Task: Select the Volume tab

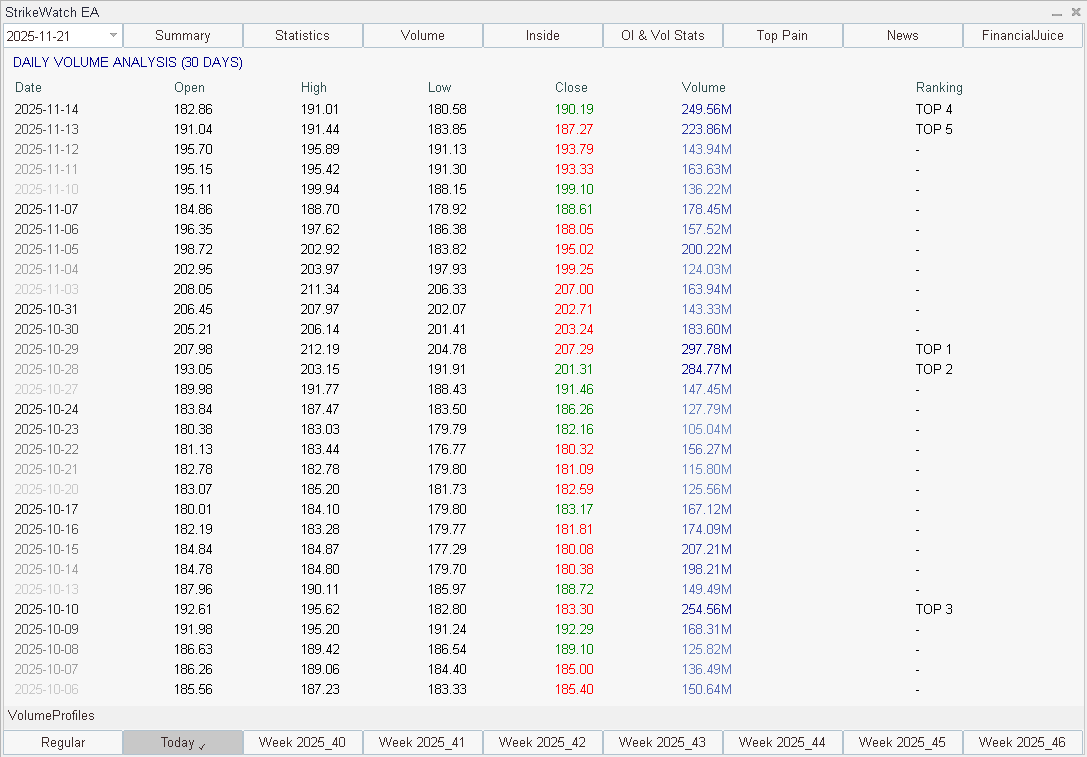Action: coord(423,35)
